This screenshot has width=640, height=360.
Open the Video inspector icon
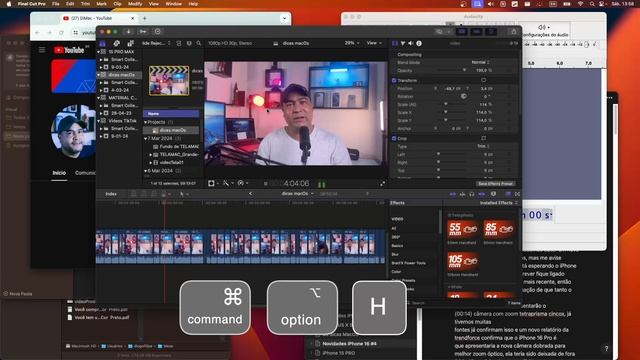(395, 43)
